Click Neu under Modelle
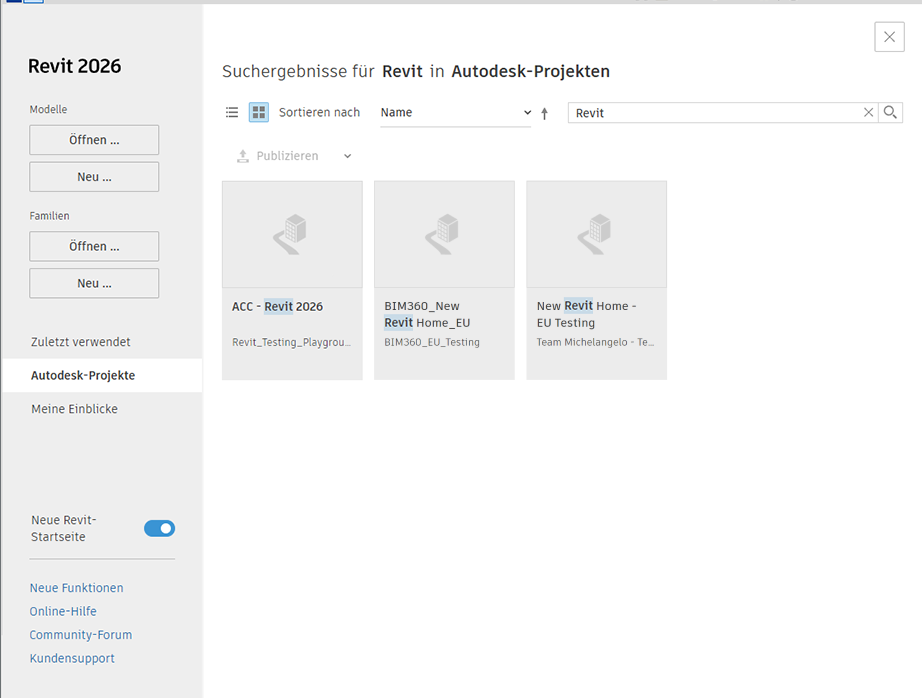Viewport: 922px width, 698px height. (94, 177)
